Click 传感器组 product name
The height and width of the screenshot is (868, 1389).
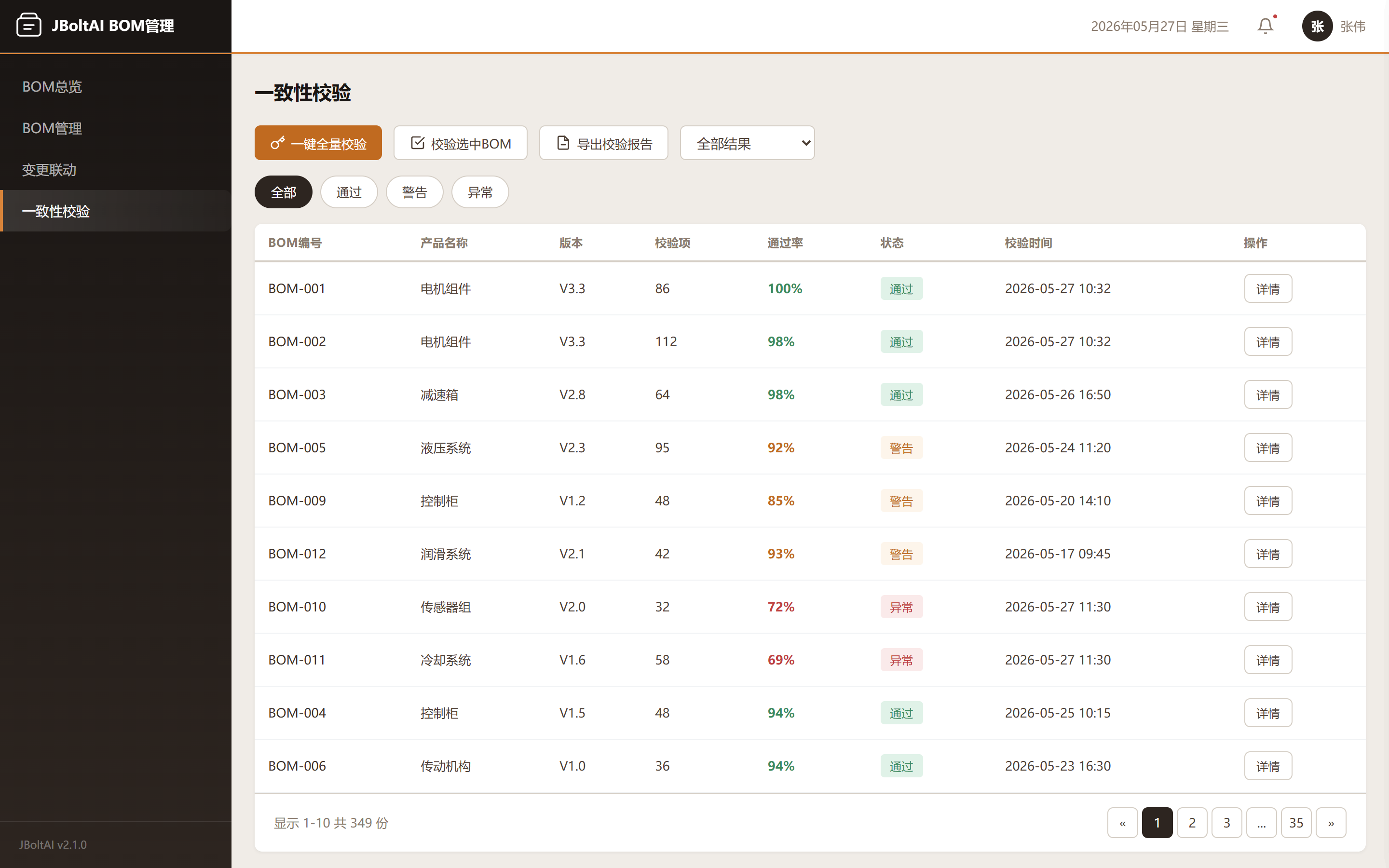click(x=446, y=607)
